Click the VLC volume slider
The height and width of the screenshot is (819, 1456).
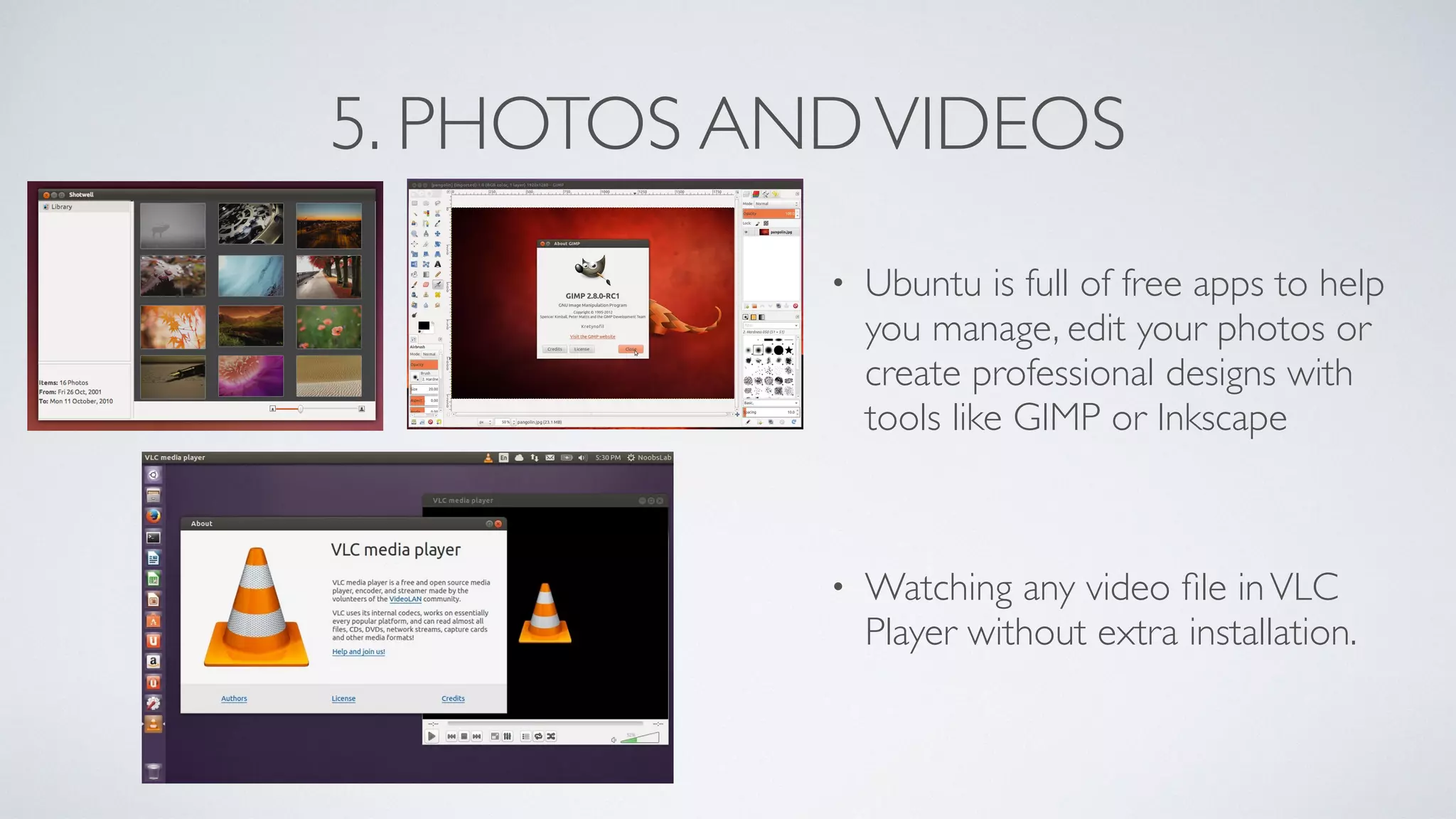tap(640, 739)
